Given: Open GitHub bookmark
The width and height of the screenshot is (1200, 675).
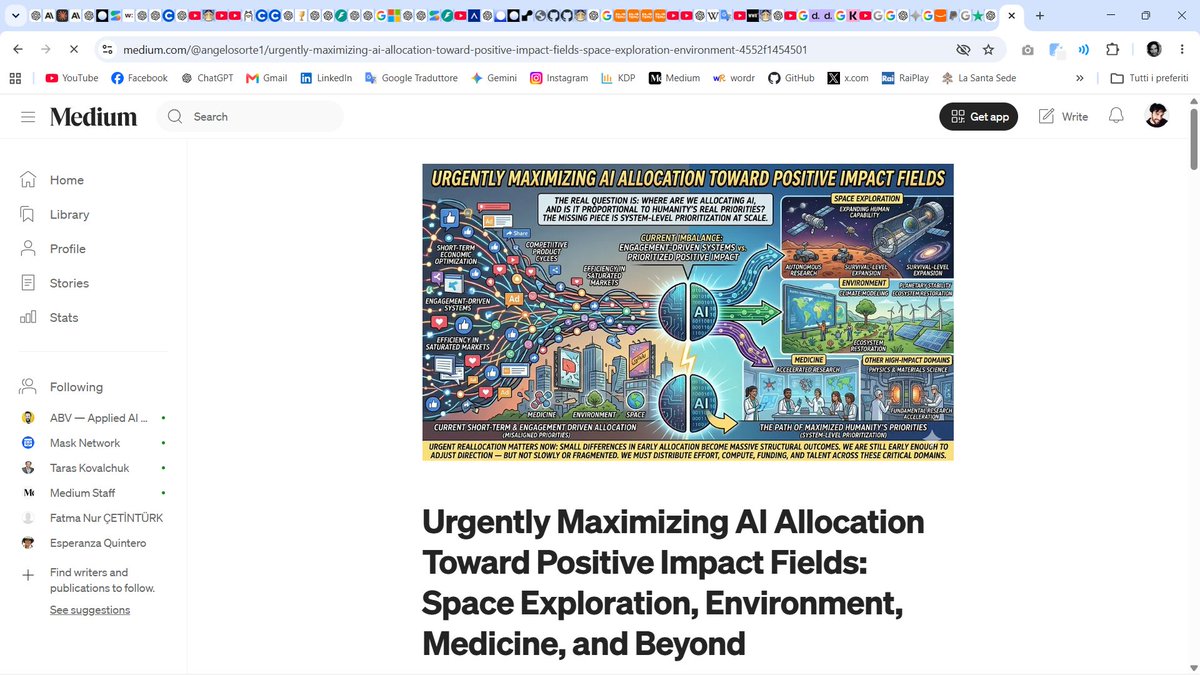Looking at the screenshot, I should pyautogui.click(x=790, y=78).
